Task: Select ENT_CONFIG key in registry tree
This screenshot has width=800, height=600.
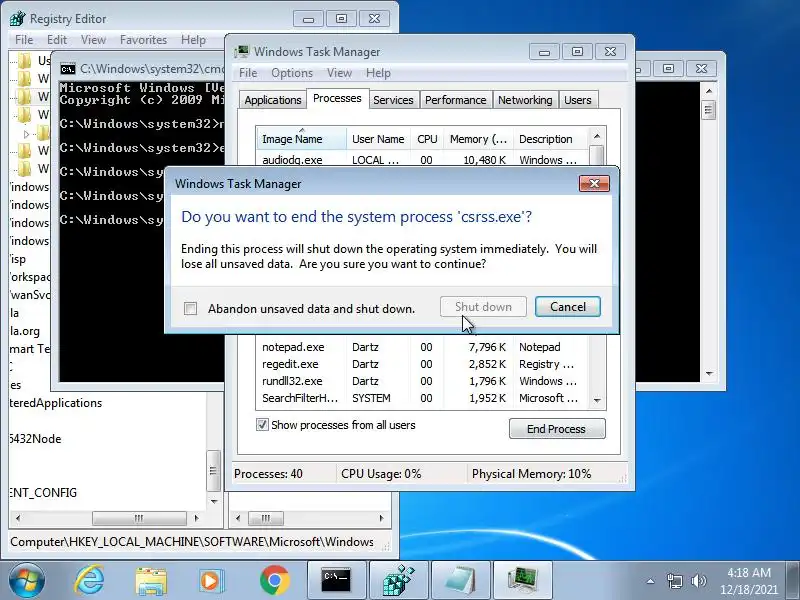Action: [x=43, y=492]
